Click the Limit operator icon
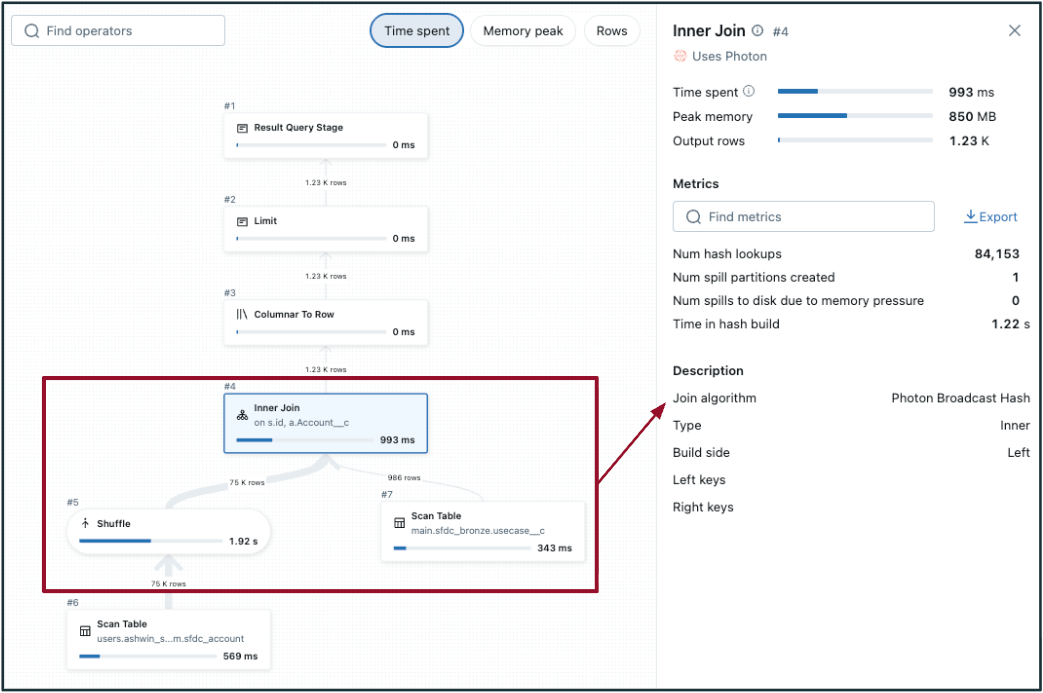Image resolution: width=1043 pixels, height=693 pixels. [242, 221]
